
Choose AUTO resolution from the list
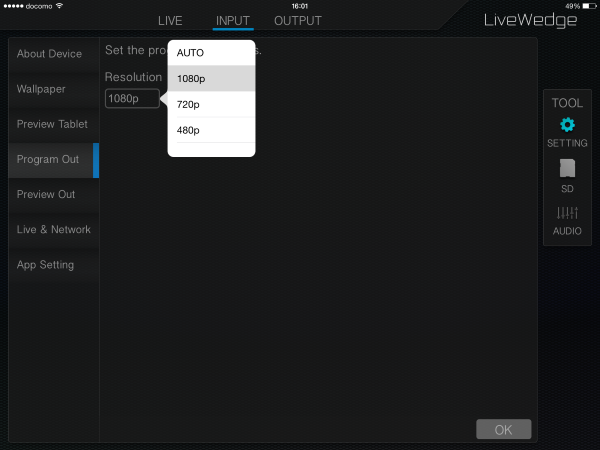point(211,53)
